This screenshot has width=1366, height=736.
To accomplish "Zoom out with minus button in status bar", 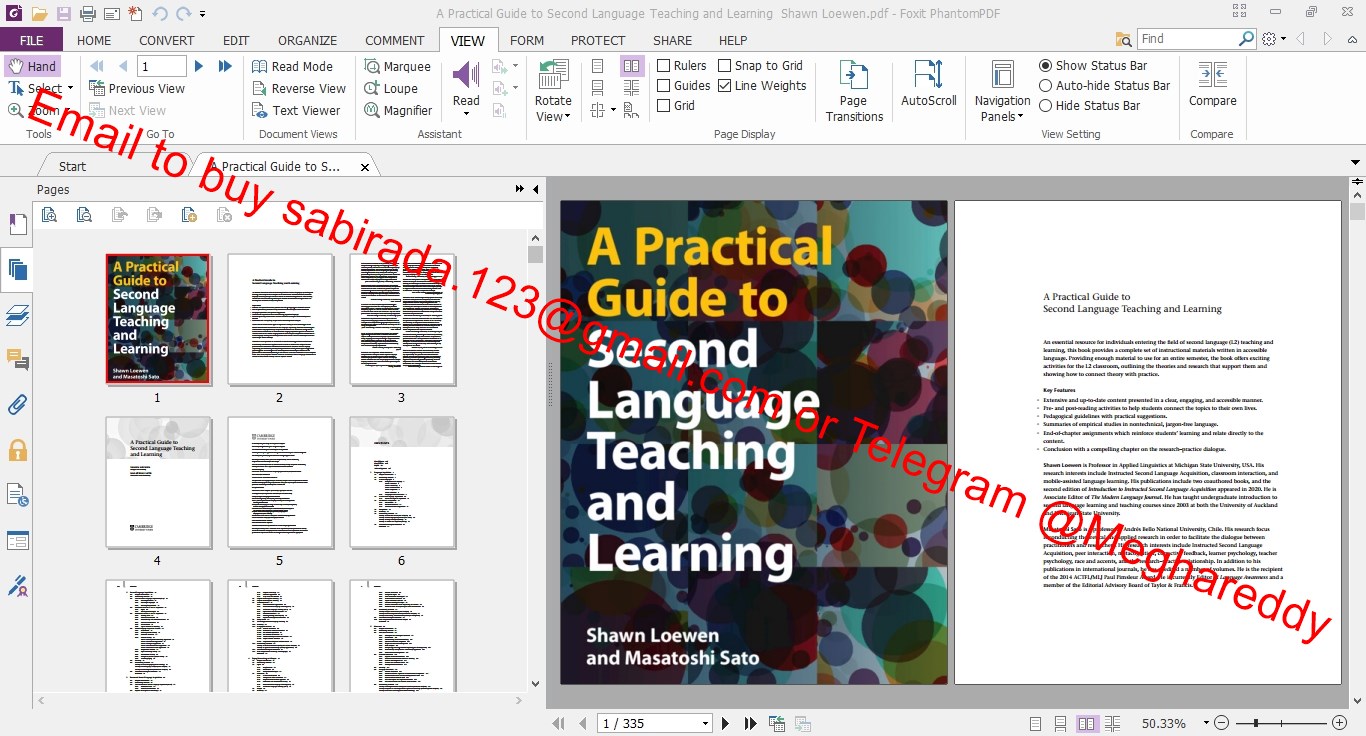I will tap(1220, 723).
